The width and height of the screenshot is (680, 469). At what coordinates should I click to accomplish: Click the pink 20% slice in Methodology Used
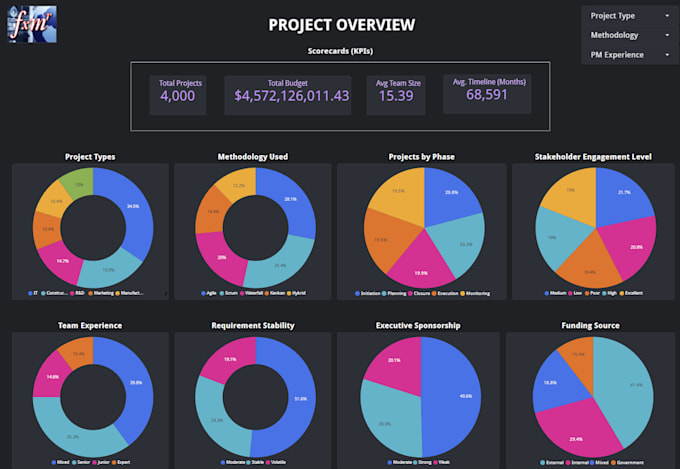tap(221, 258)
